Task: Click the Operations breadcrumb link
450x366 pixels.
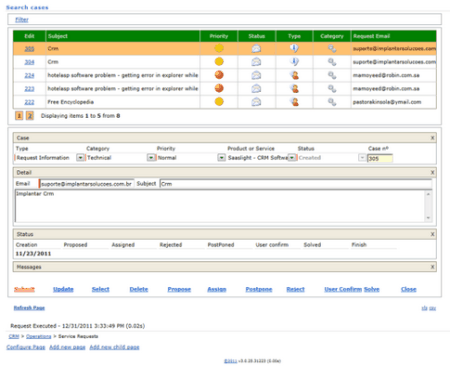Action: (x=39, y=336)
